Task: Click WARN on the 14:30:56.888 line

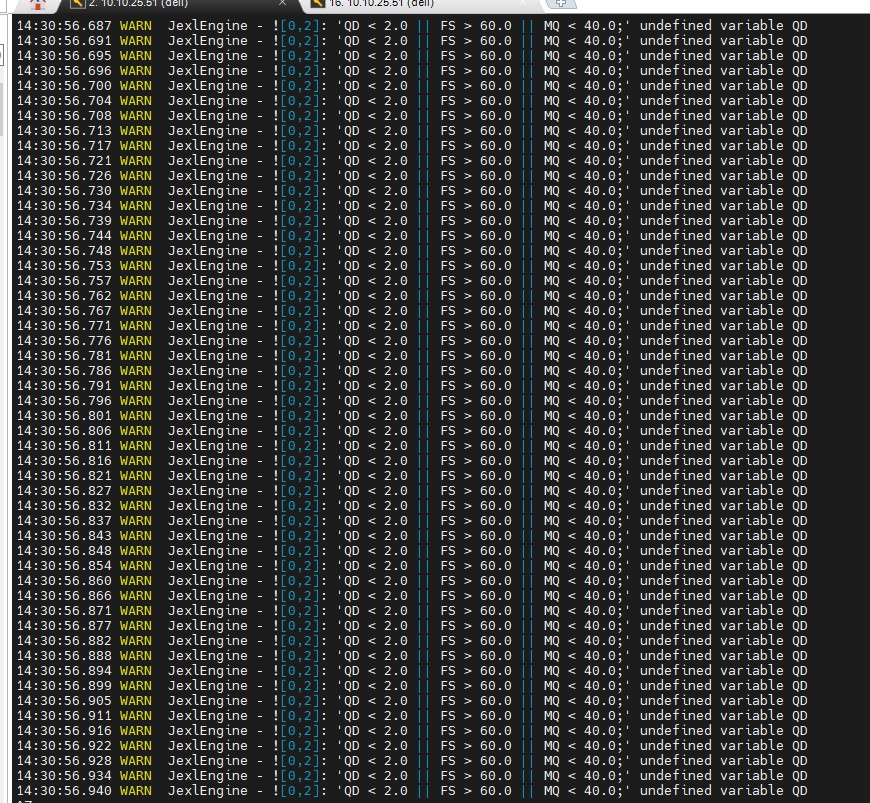Action: tap(135, 655)
